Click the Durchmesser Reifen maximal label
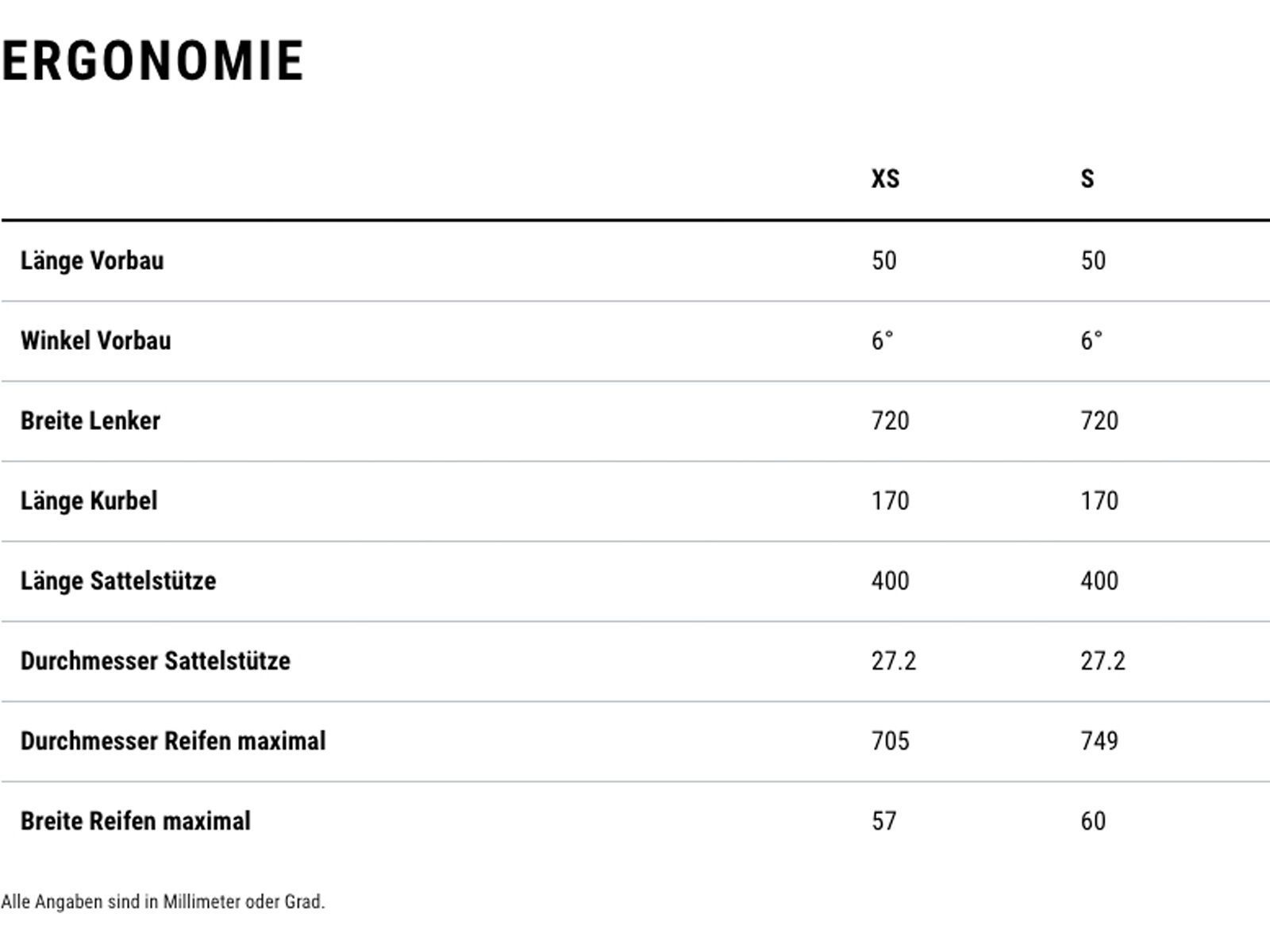The image size is (1270, 952). point(173,742)
